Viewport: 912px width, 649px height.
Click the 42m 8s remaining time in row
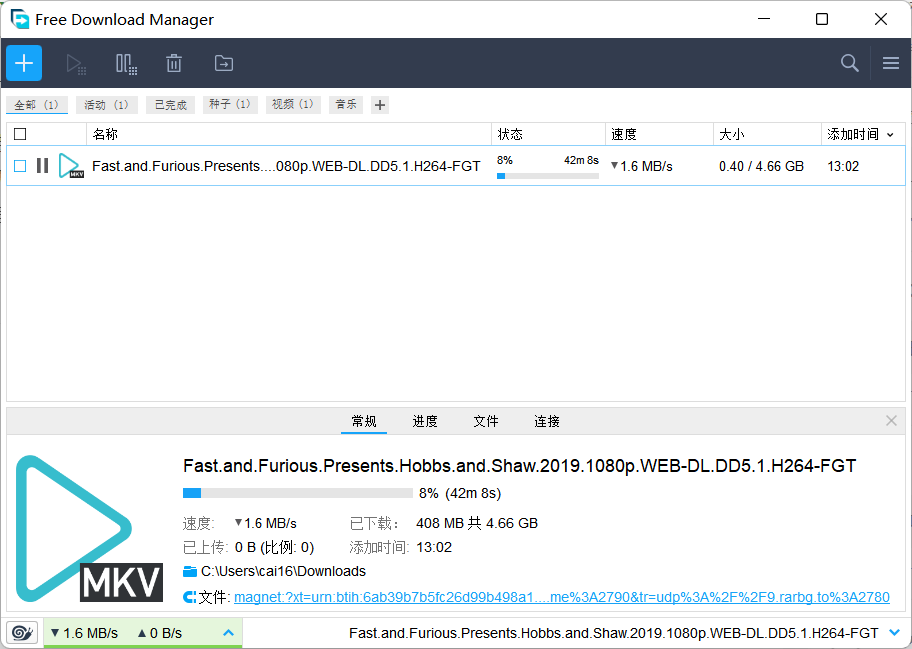click(x=581, y=160)
